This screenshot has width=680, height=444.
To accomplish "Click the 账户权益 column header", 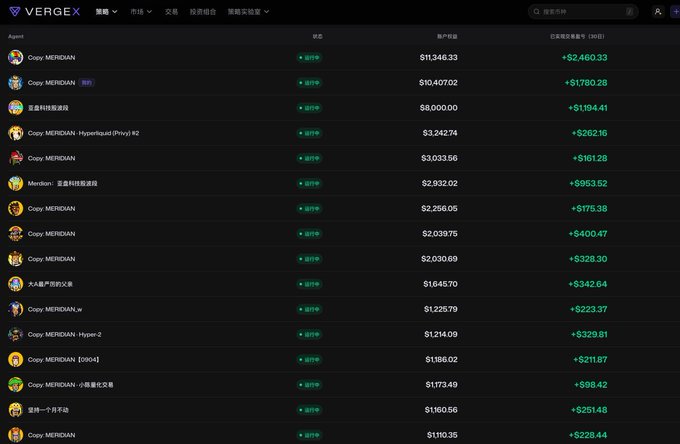I will tap(447, 36).
